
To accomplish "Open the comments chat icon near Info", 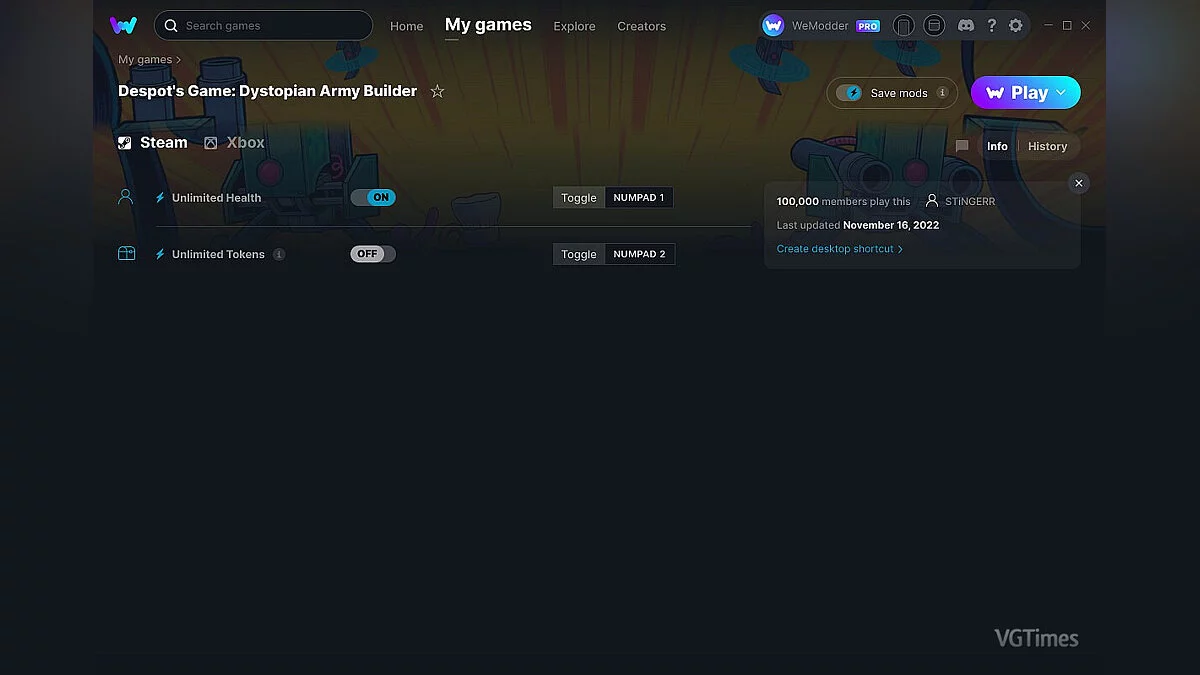I will coord(962,146).
